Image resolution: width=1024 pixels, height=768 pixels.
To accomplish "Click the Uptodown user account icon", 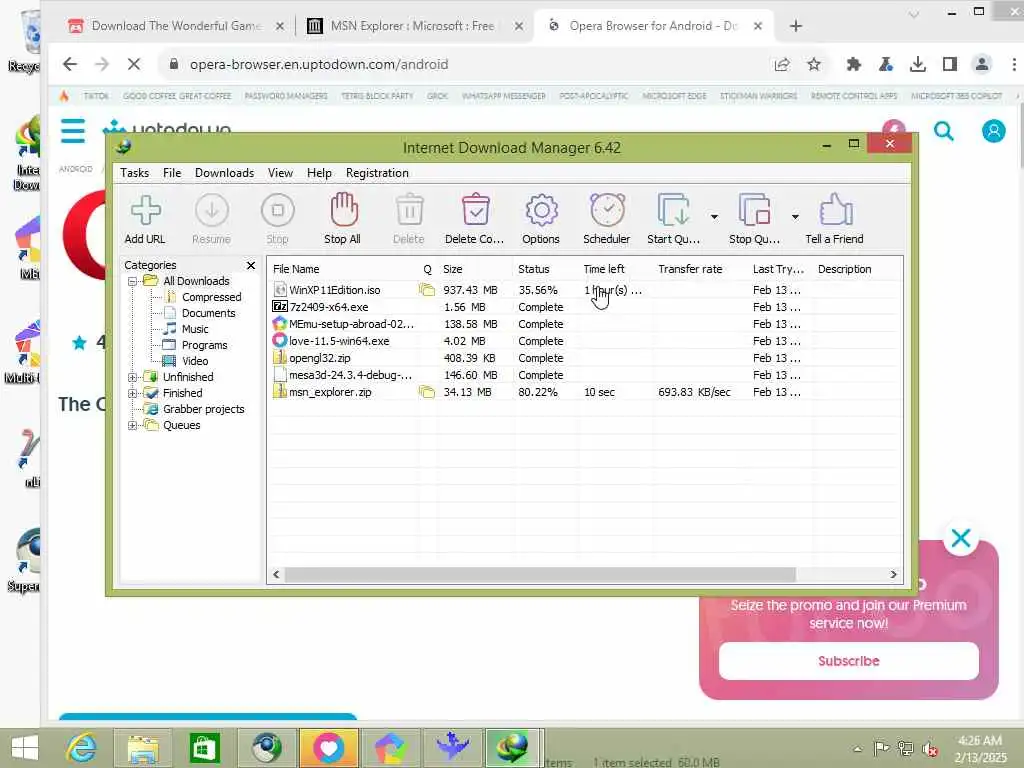I will coord(993,131).
